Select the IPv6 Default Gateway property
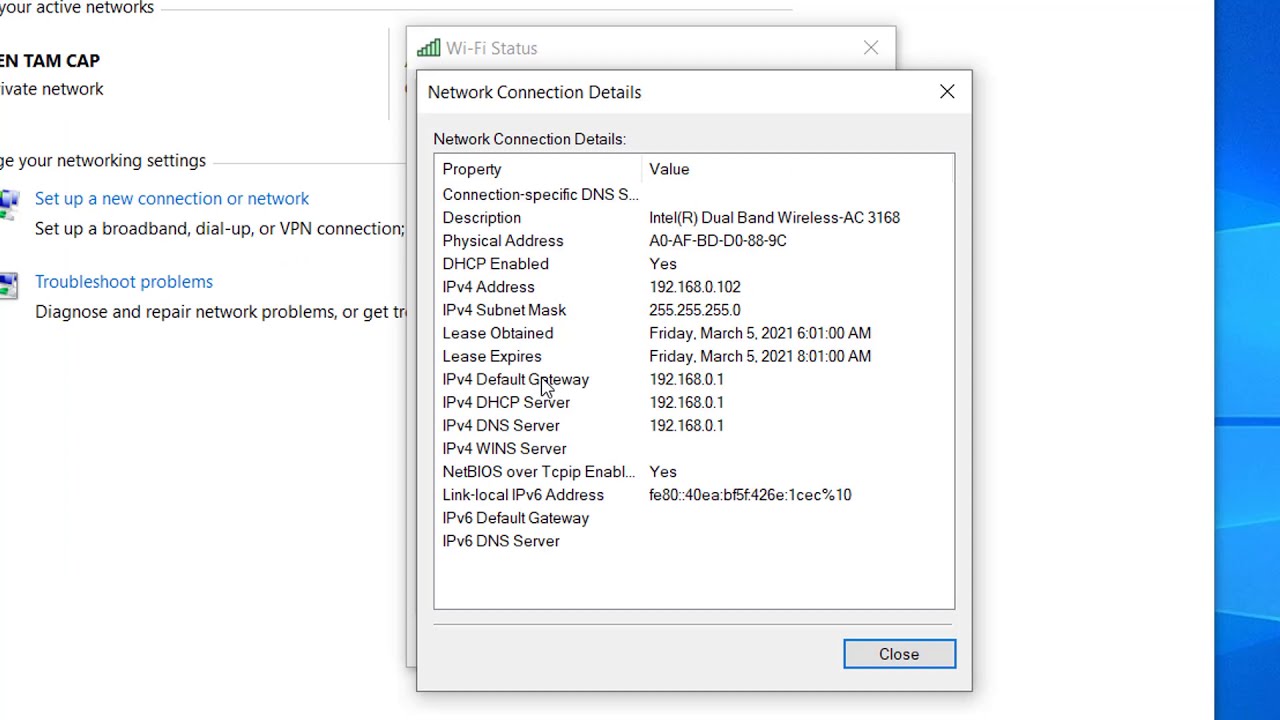Viewport: 1280px width, 720px height. coord(515,517)
